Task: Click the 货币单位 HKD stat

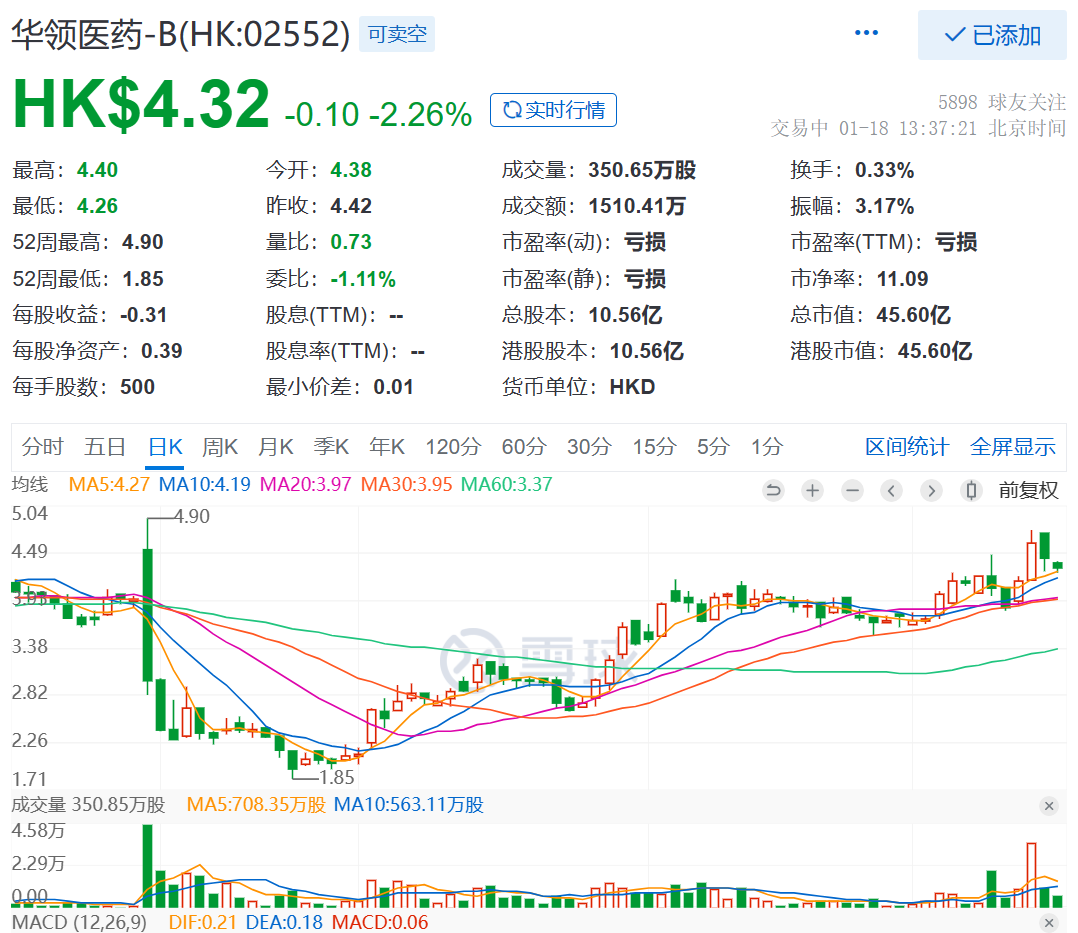Action: tap(578, 387)
